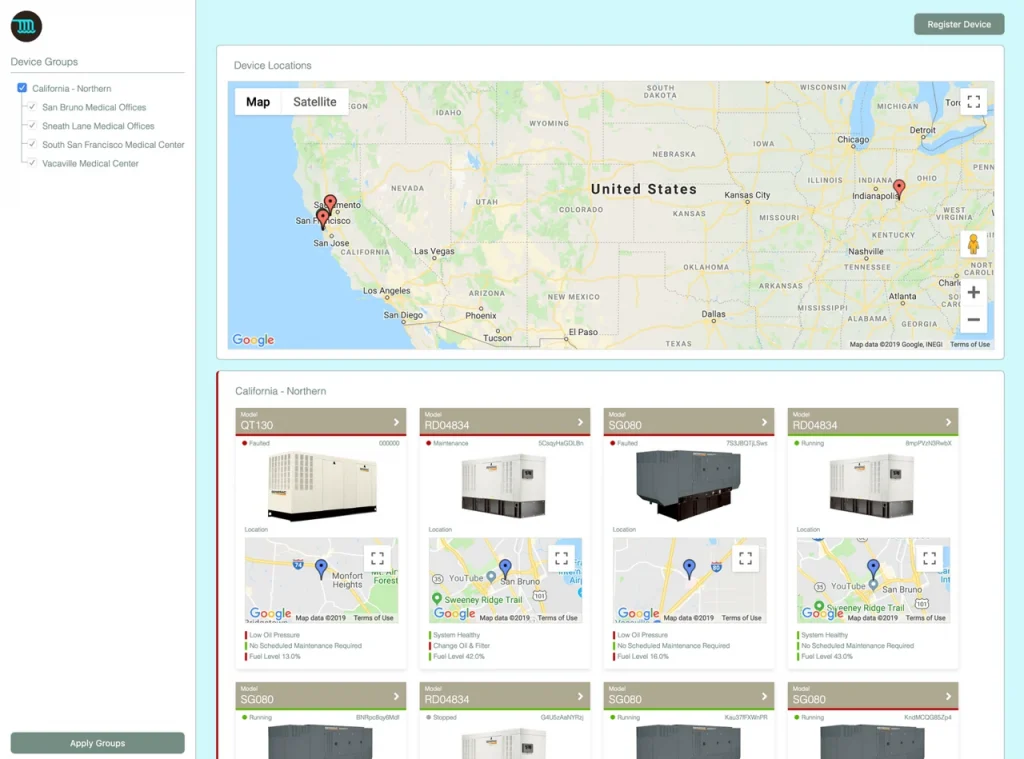Toggle fullscreen on the Device Locations map
This screenshot has width=1024, height=759.
(x=973, y=102)
